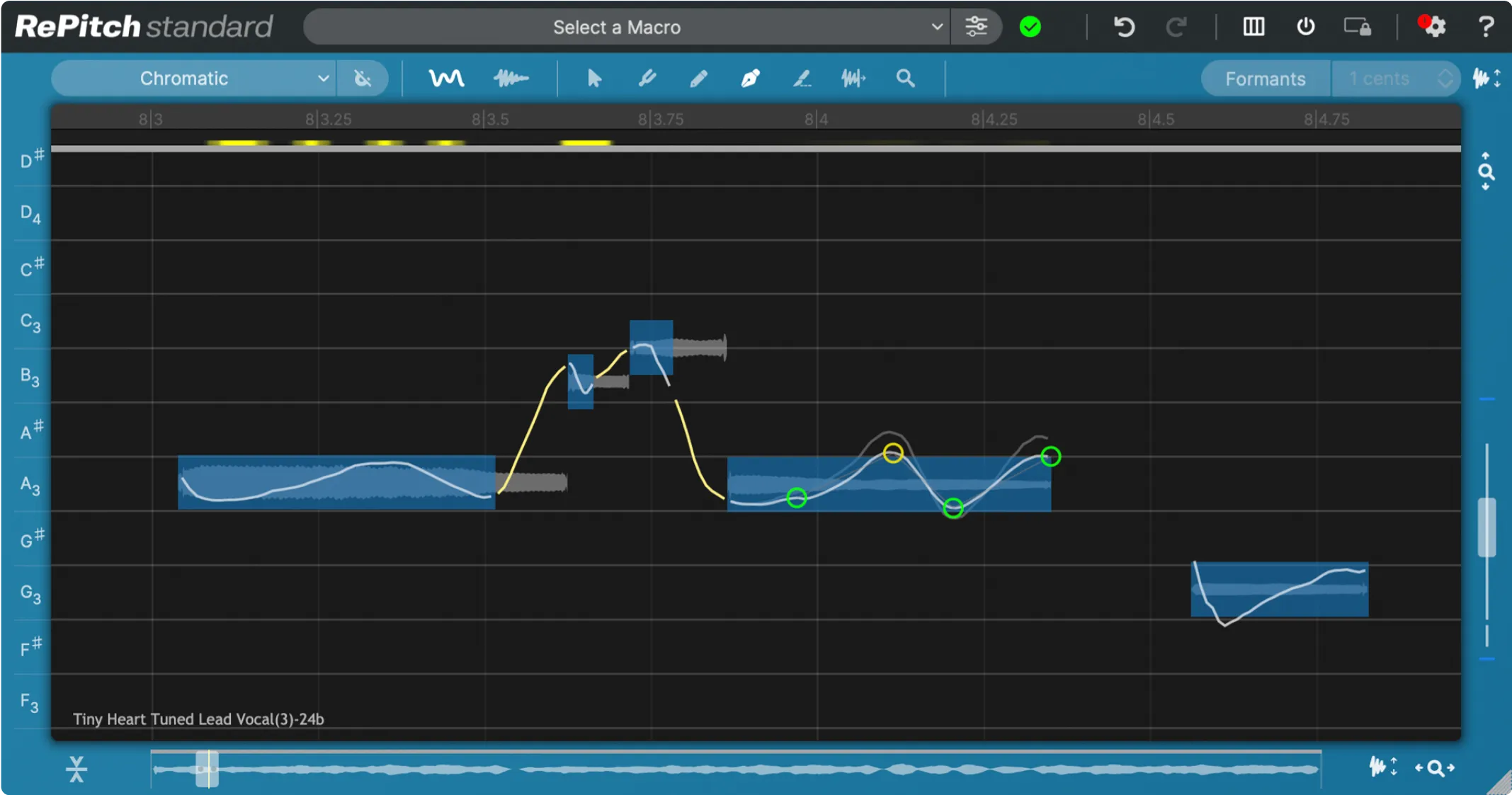Select the tuning fork pitch tool
1512x795 pixels.
coord(646,78)
